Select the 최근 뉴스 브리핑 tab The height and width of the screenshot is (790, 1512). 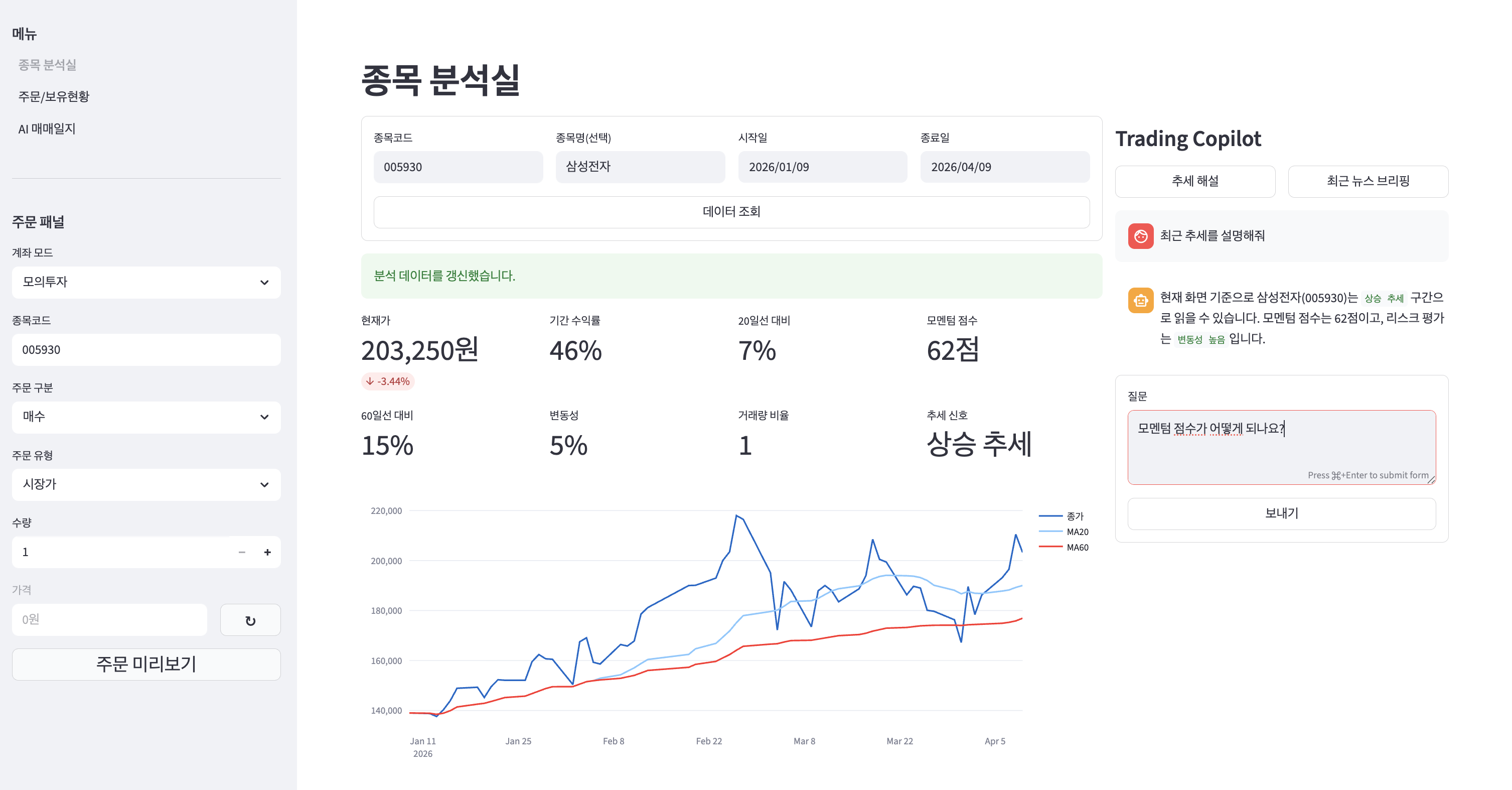[x=1368, y=181]
